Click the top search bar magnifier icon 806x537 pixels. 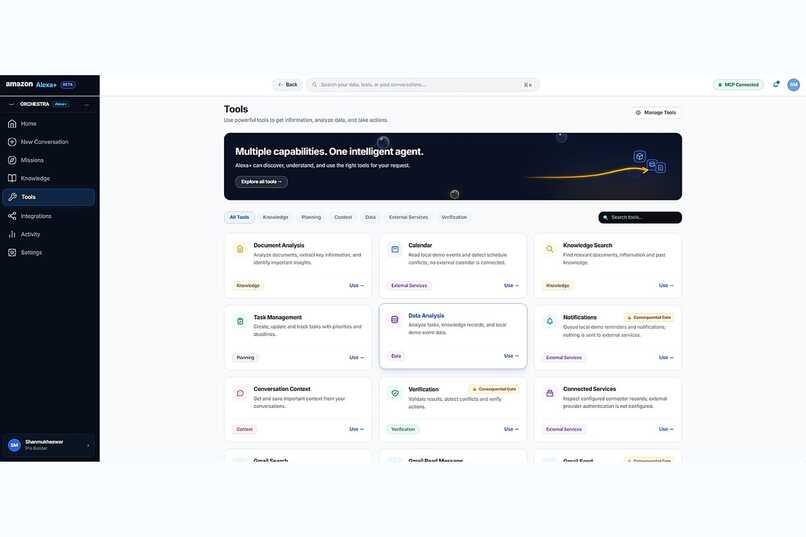(315, 85)
